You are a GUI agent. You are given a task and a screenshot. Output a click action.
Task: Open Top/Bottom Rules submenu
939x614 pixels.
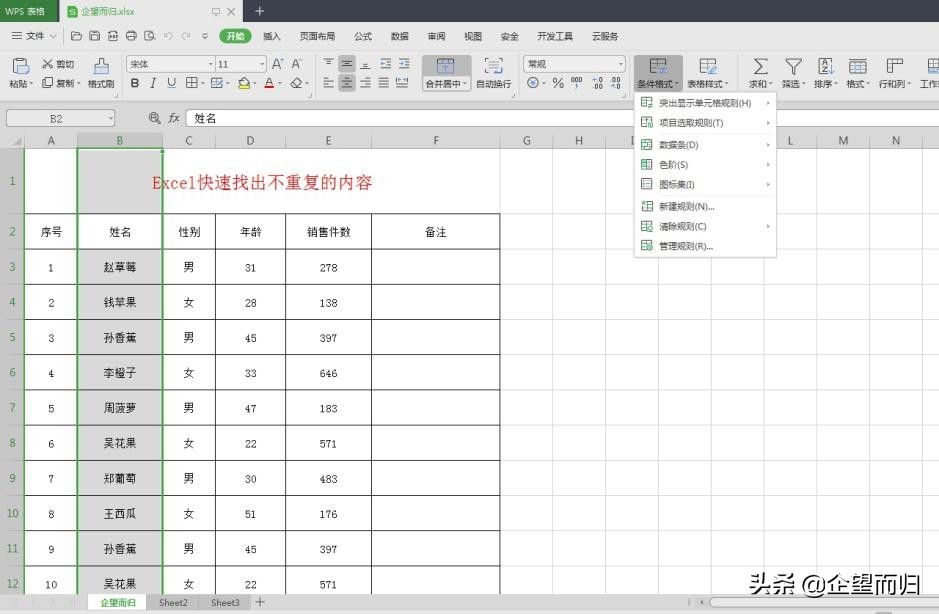705,123
